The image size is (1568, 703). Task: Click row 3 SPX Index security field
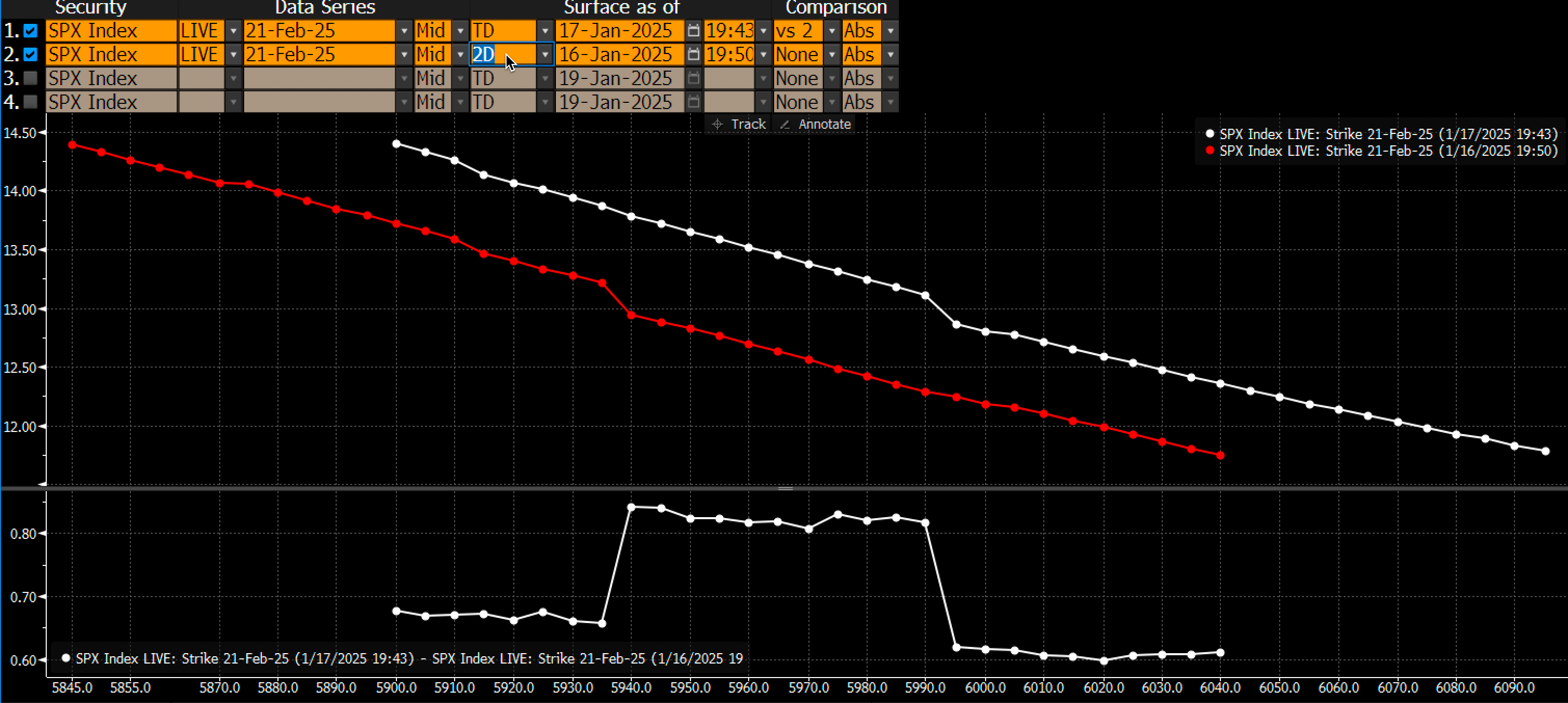click(111, 78)
